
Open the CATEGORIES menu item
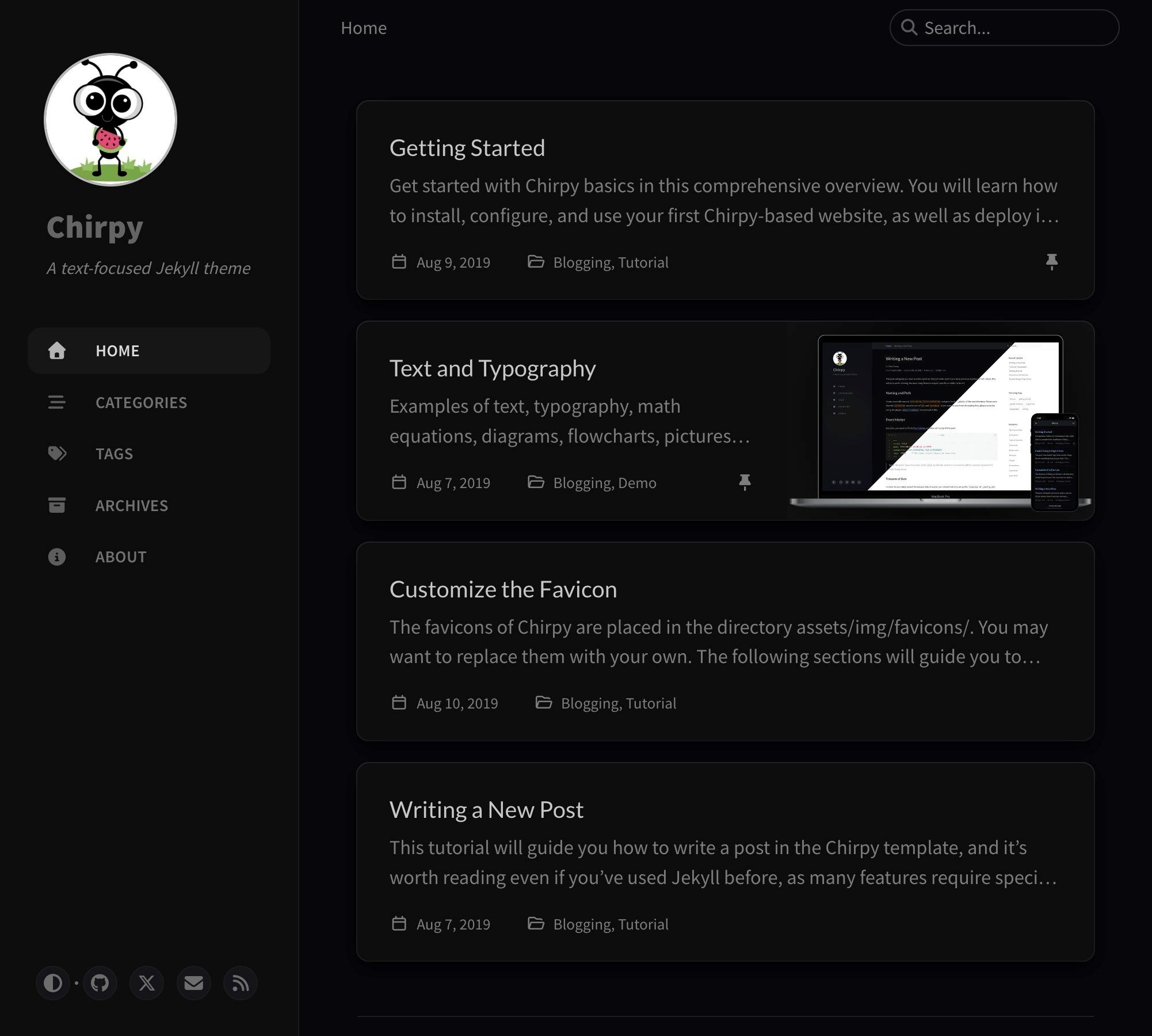142,402
